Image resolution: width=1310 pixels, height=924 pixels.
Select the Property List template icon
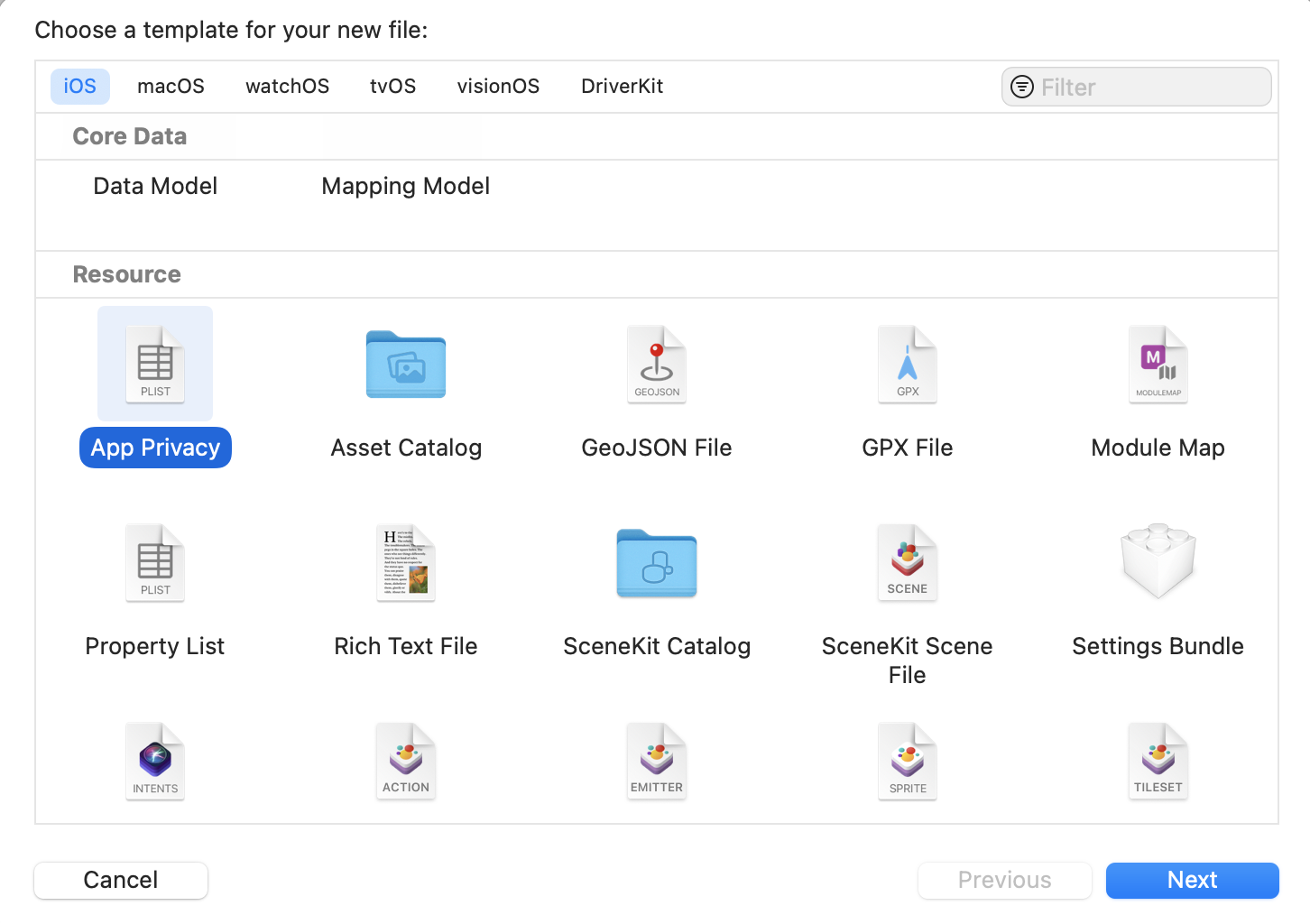pos(155,563)
